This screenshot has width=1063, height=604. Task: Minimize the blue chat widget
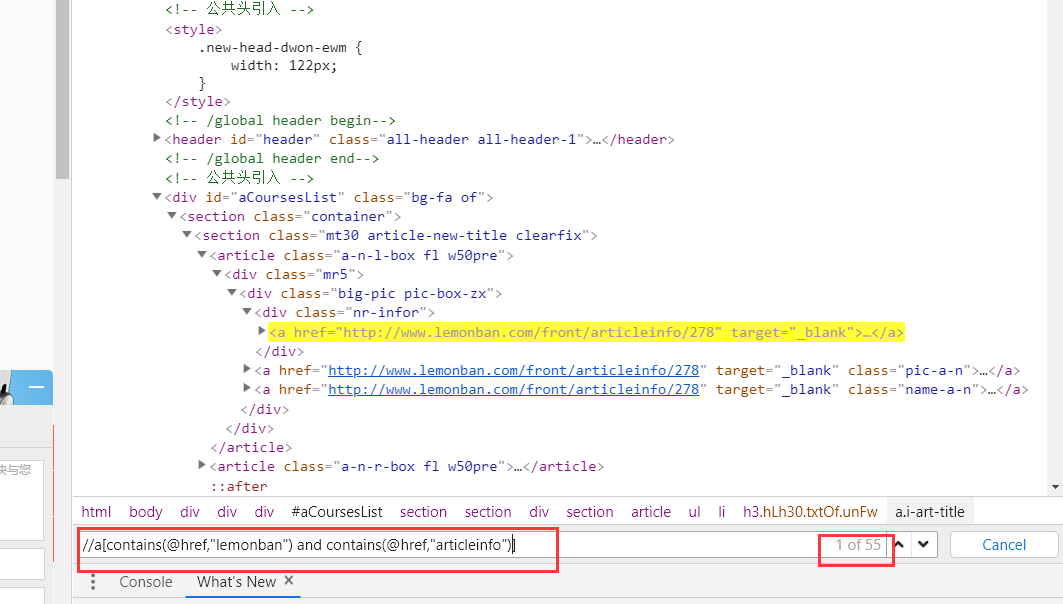[x=36, y=387]
